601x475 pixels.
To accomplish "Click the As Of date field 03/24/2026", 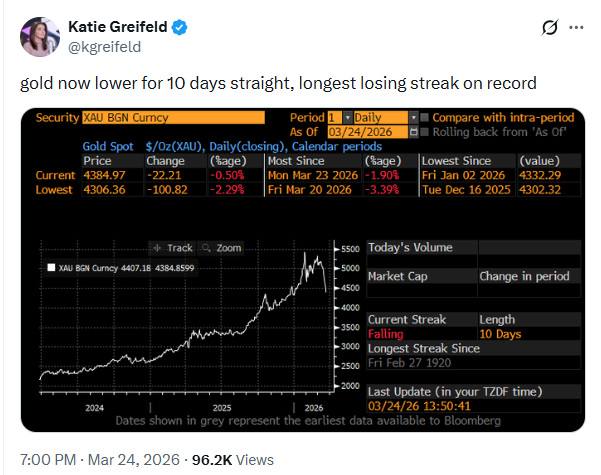I will click(363, 131).
